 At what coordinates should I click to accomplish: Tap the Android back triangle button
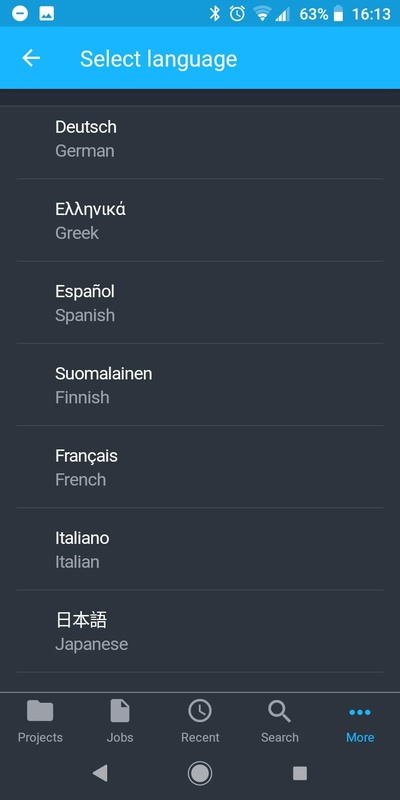(100, 773)
